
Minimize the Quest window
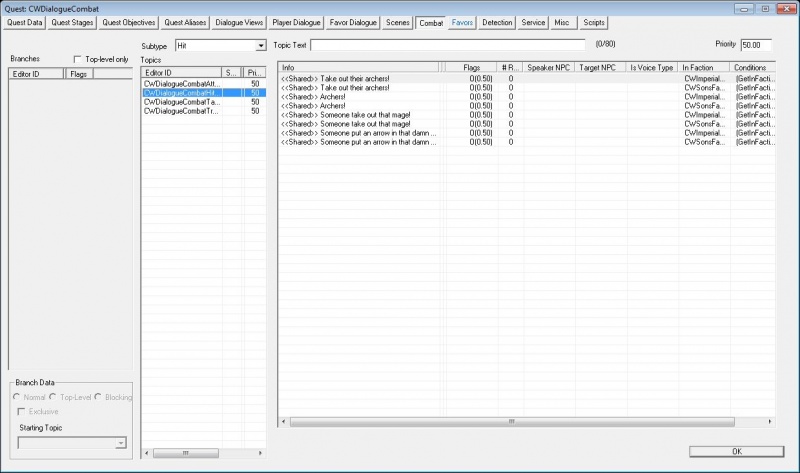tap(744, 9)
